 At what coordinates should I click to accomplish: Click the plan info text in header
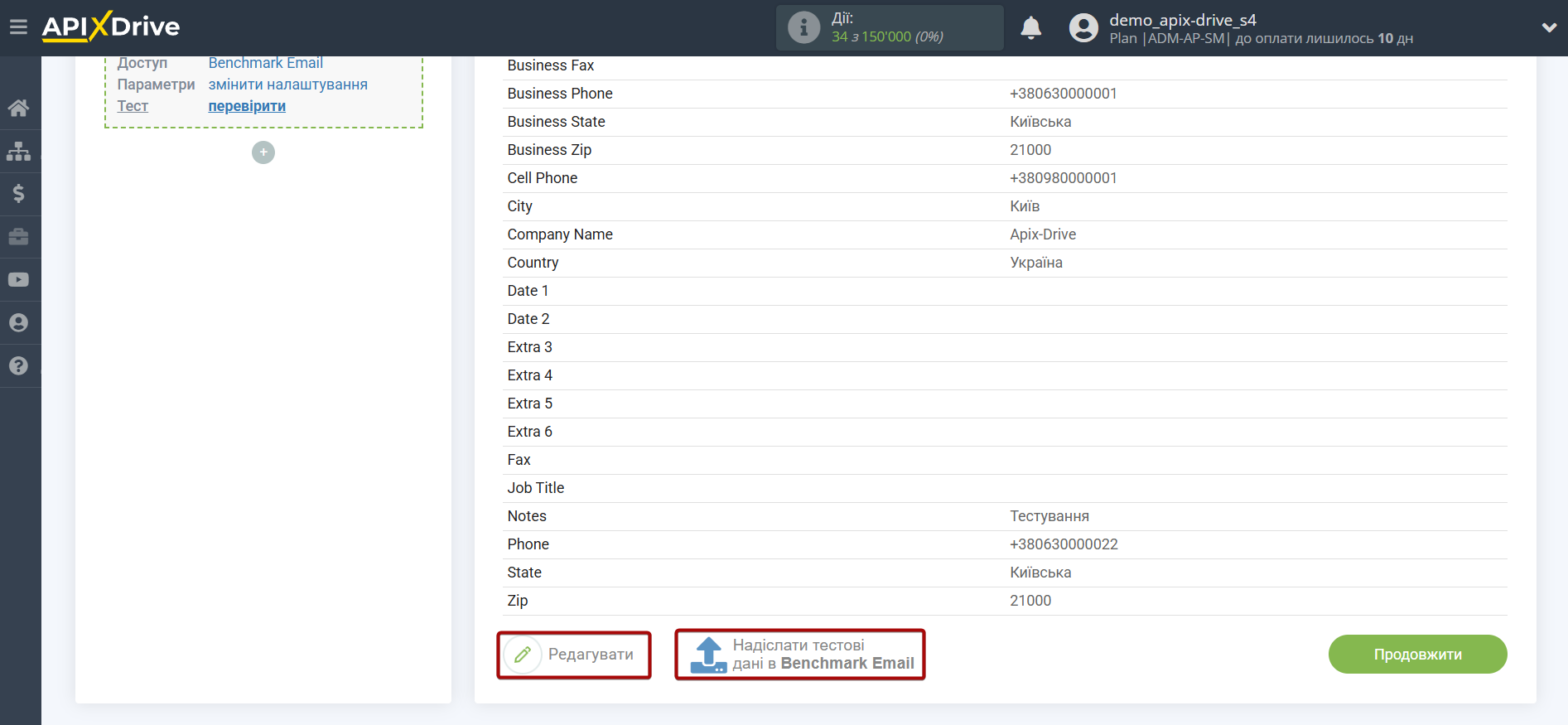click(1262, 38)
